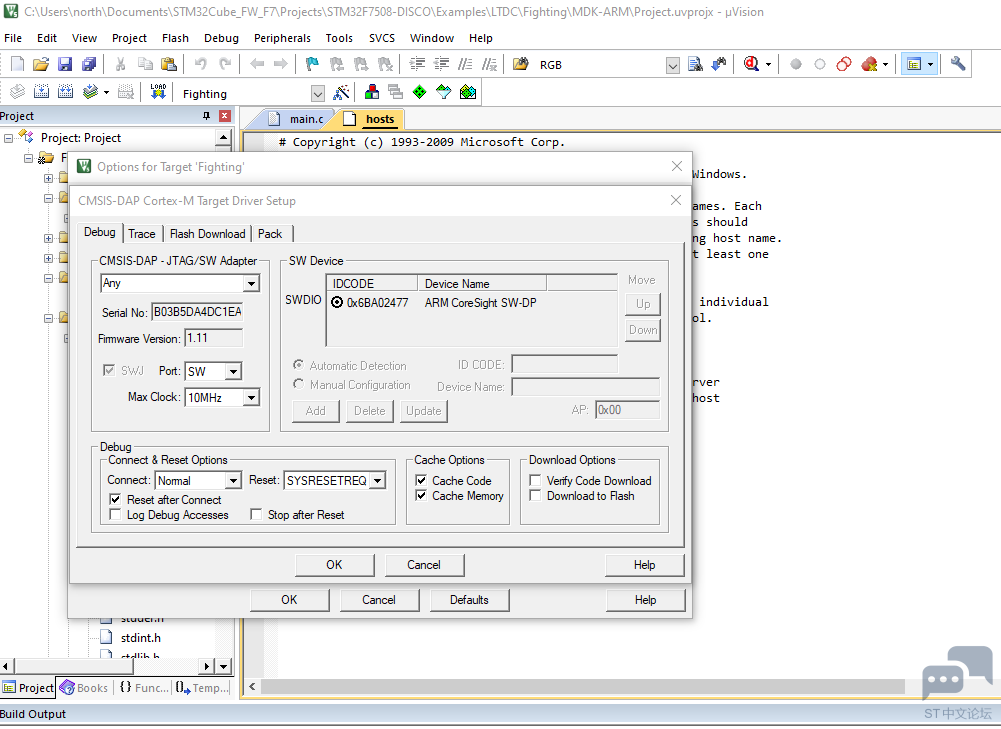Screen dimensions: 1001x729
Task: Open the Flash menu
Action: pyautogui.click(x=175, y=38)
